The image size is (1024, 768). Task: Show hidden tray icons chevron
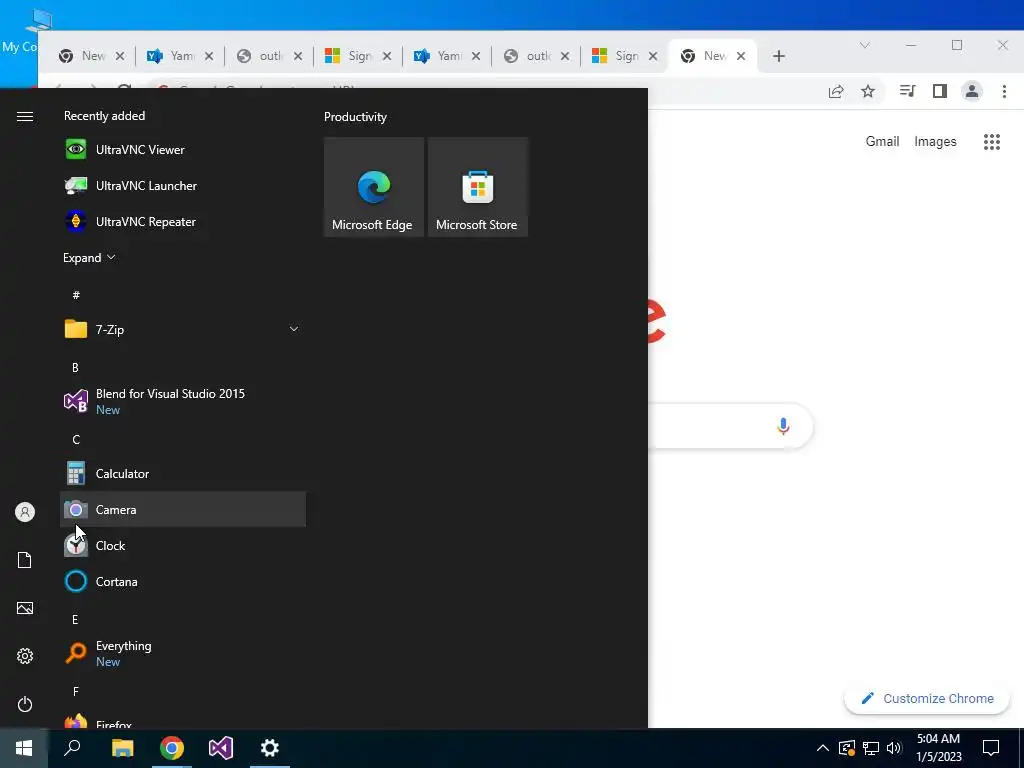823,748
